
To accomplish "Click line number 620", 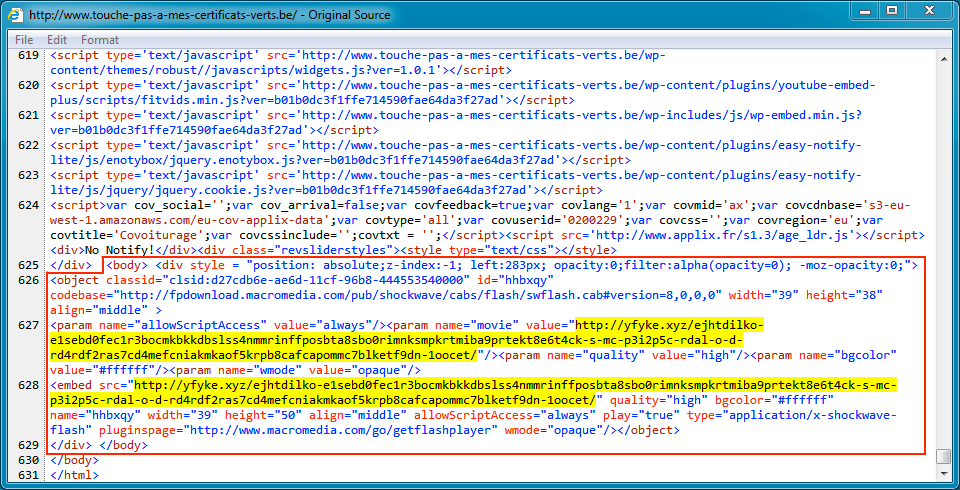I will point(29,85).
